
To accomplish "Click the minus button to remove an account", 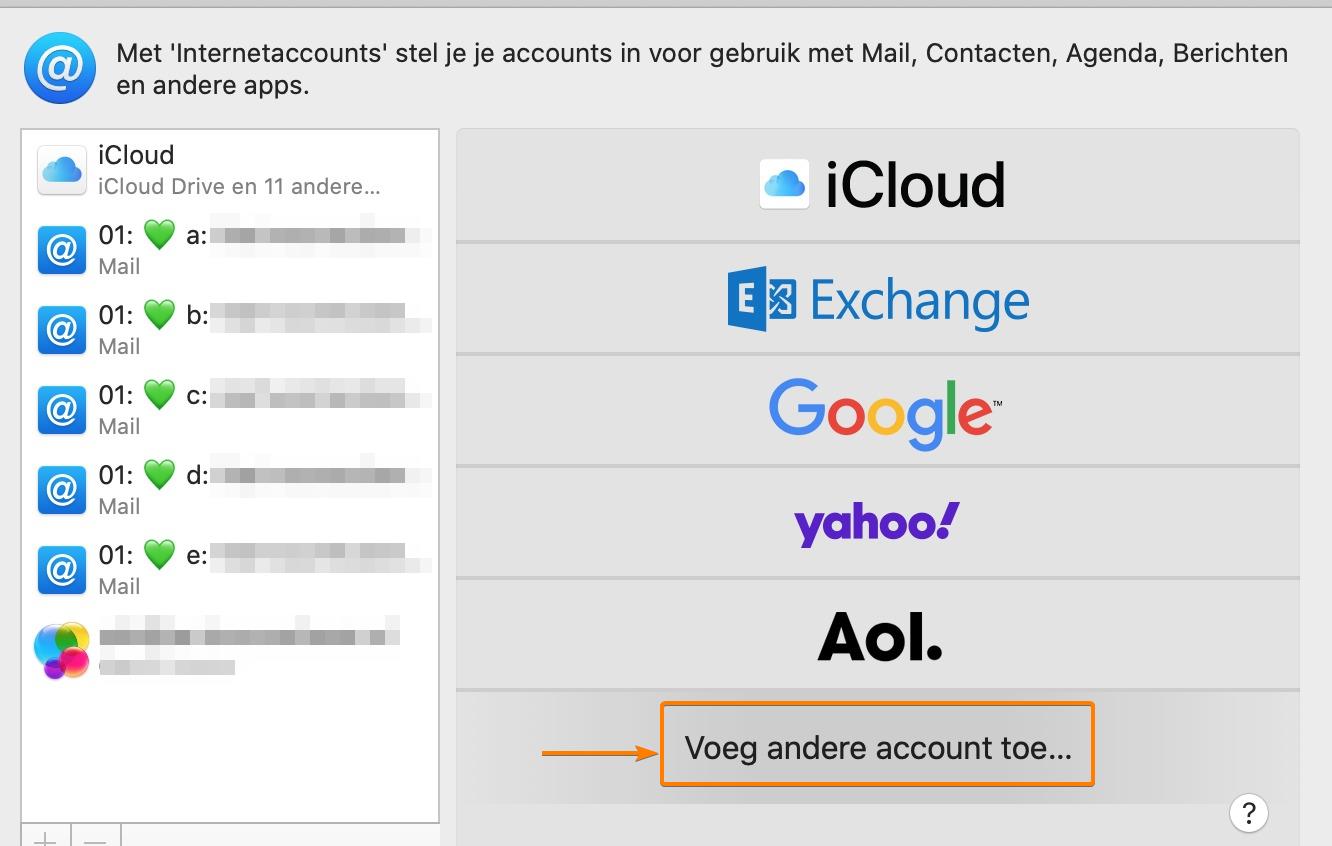I will (95, 837).
